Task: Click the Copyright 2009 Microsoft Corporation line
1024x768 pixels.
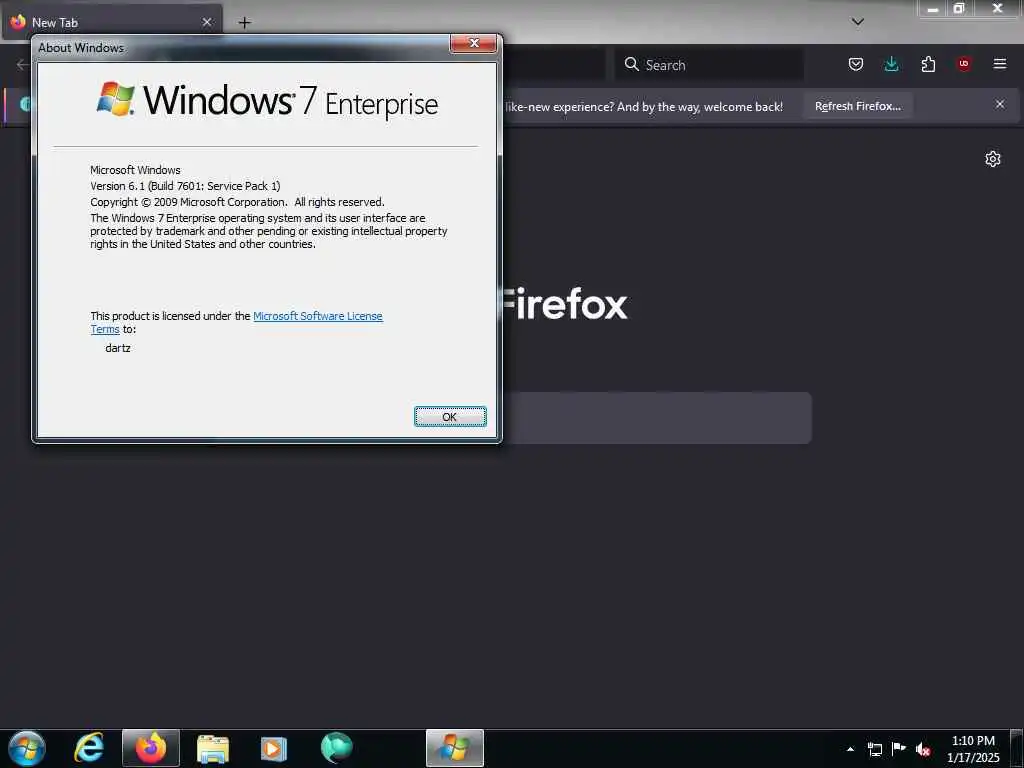Action: pos(237,202)
